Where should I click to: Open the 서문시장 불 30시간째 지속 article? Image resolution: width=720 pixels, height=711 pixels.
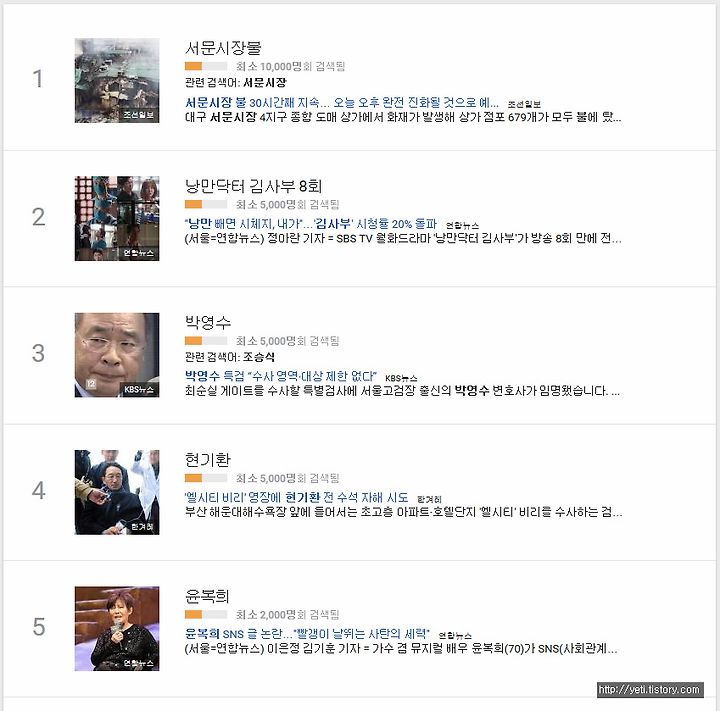point(342,102)
